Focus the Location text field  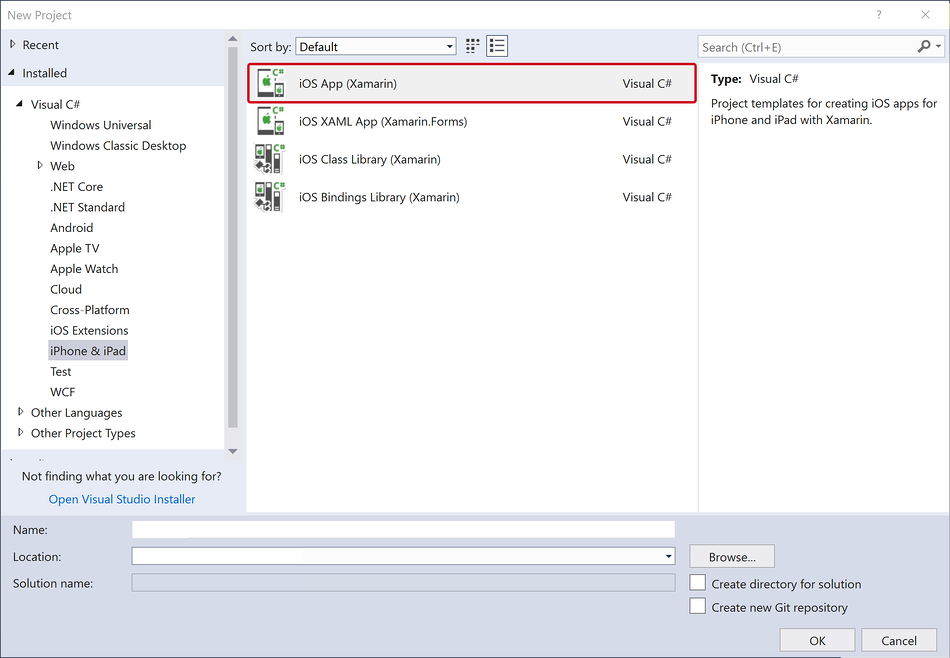(397, 556)
